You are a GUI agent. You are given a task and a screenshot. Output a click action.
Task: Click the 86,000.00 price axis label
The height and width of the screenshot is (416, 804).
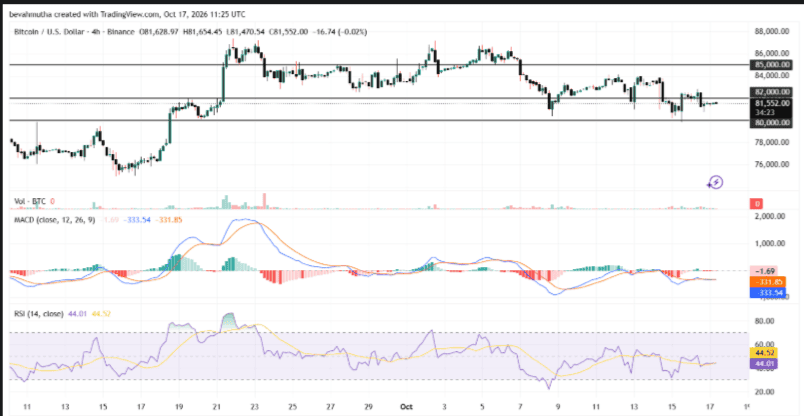pos(772,53)
